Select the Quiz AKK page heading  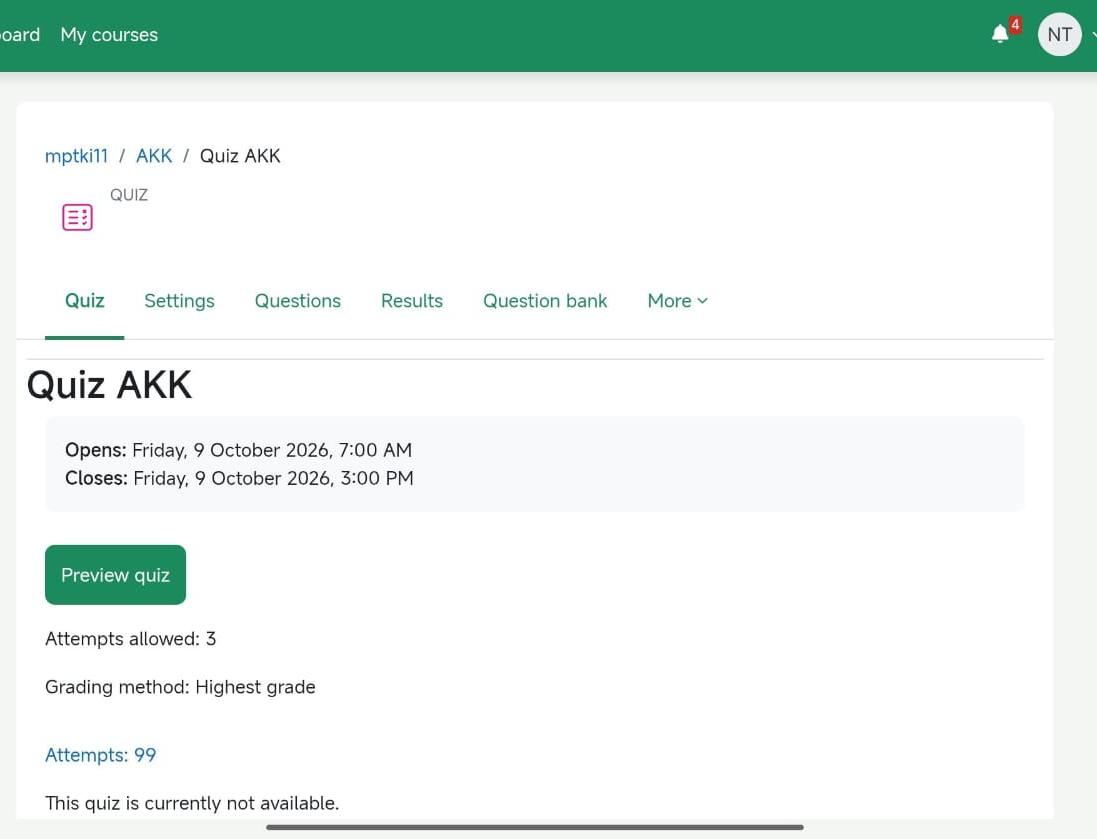point(109,385)
